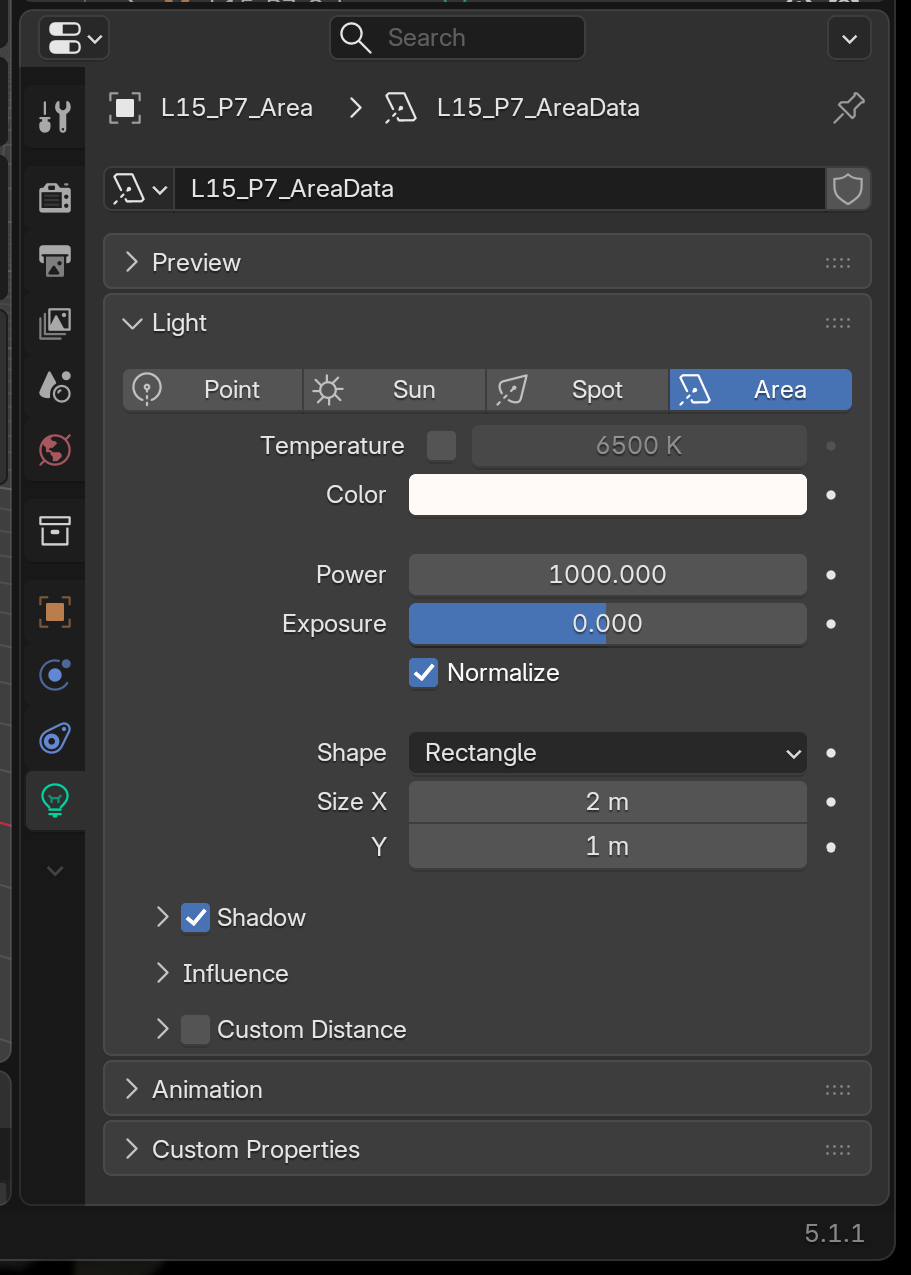911x1275 pixels.
Task: Open the Scene properties tab
Action: 54,385
